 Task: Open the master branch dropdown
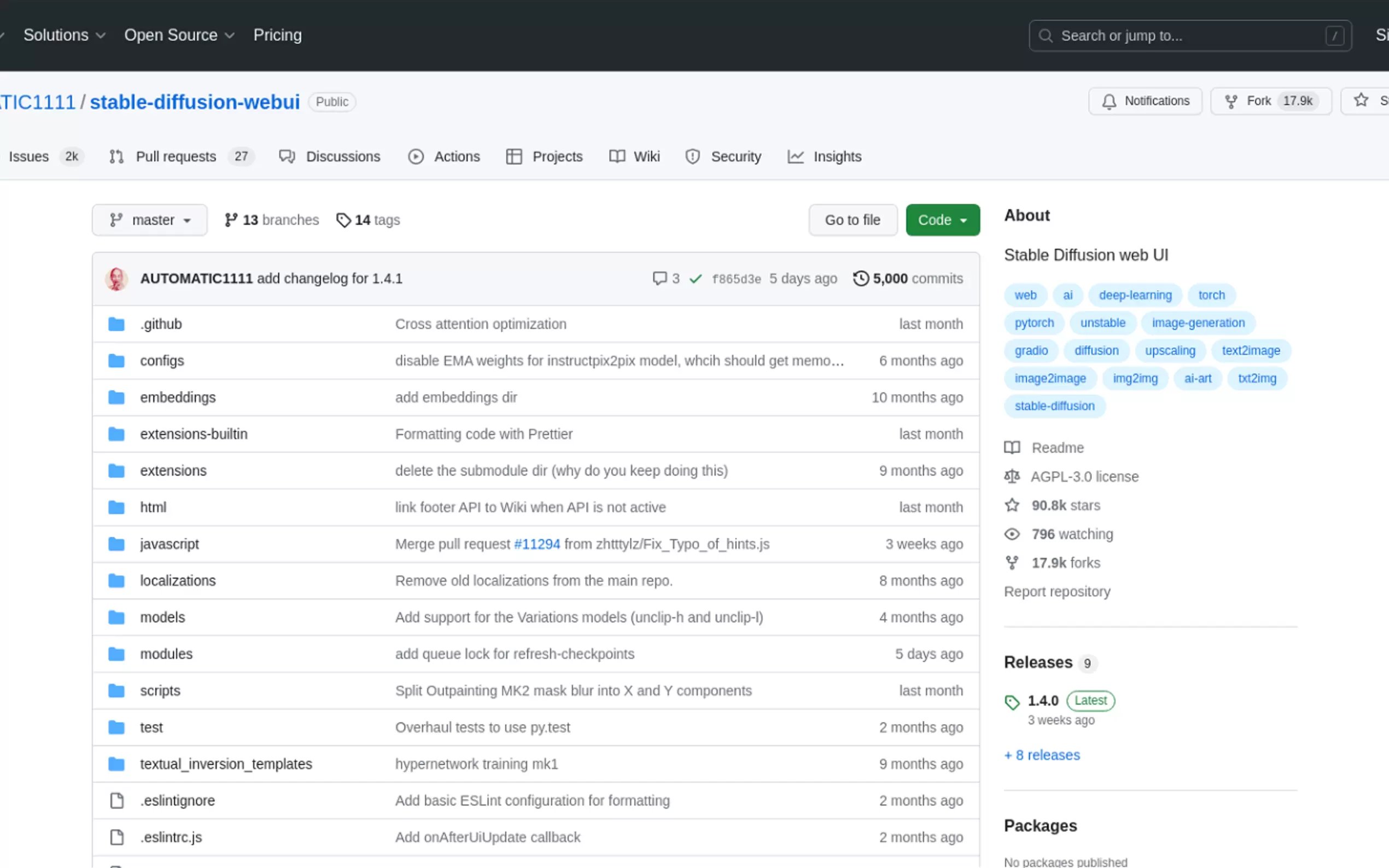(149, 220)
